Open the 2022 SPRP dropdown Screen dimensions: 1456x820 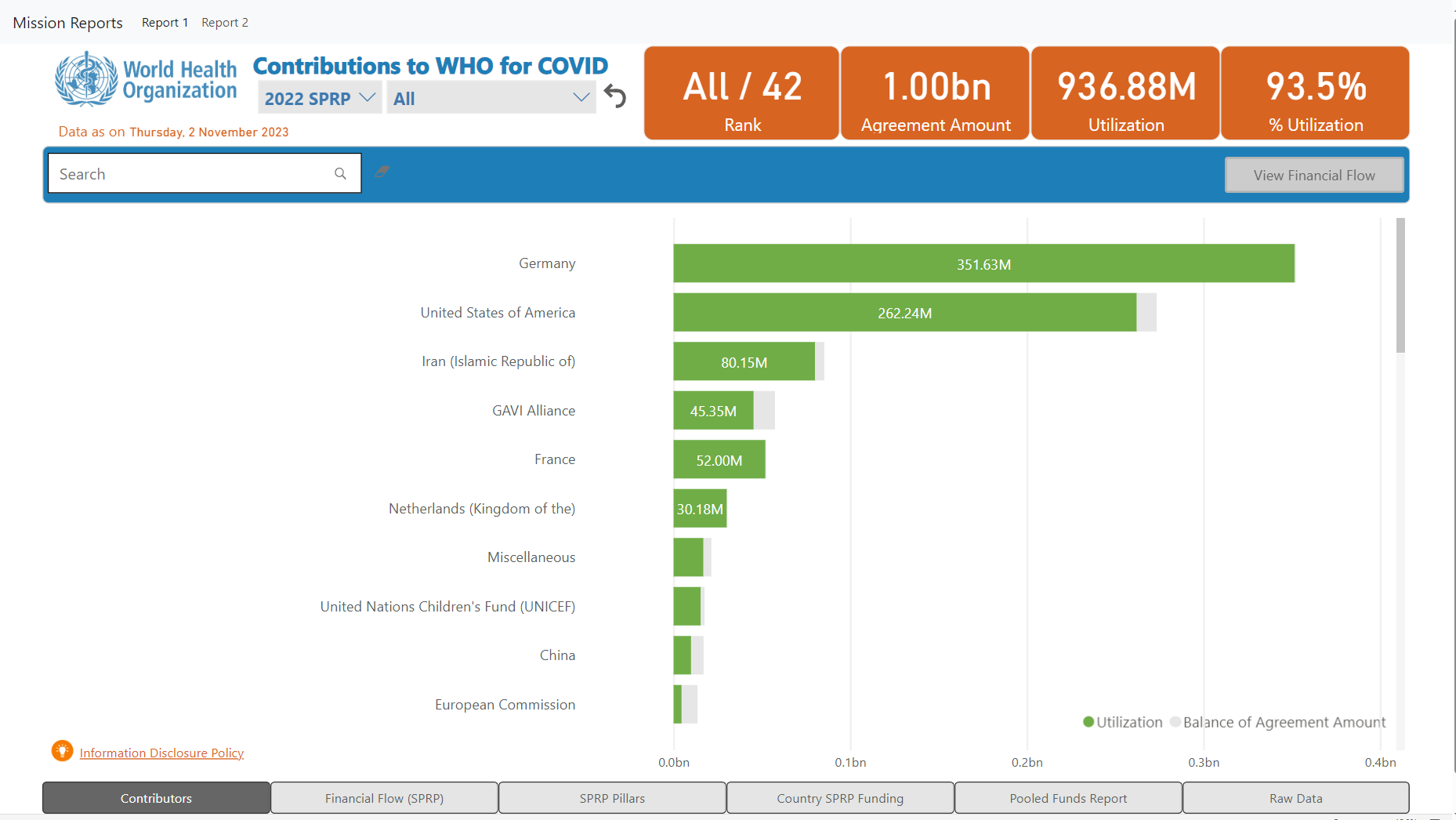[x=318, y=97]
